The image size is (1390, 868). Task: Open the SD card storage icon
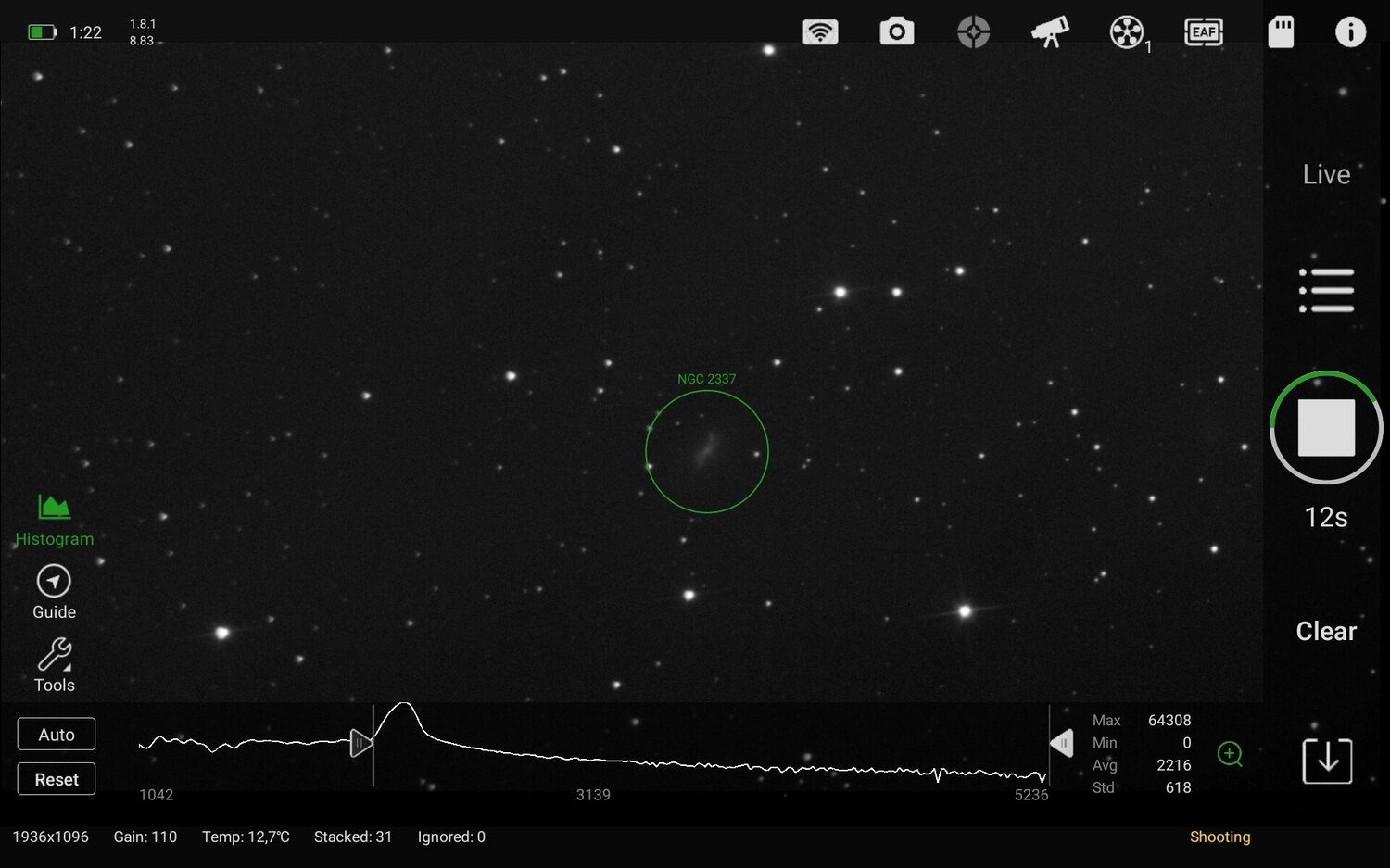tap(1281, 31)
